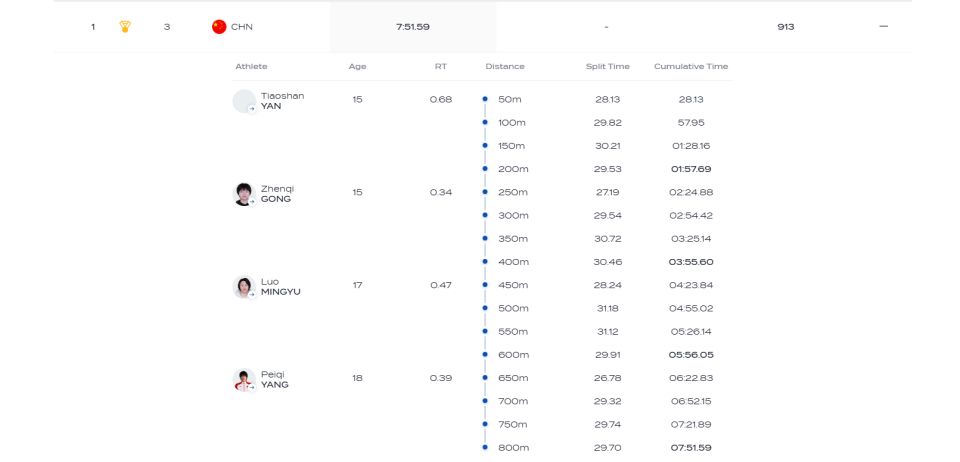Viewport: 960px width, 462px height.
Task: Click the 50m split marker dot
Action: click(485, 100)
